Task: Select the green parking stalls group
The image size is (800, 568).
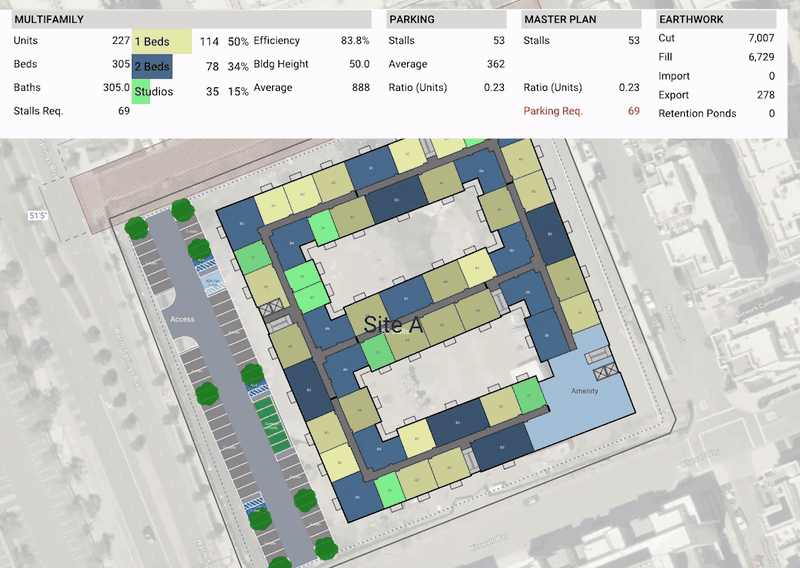Action: click(272, 426)
